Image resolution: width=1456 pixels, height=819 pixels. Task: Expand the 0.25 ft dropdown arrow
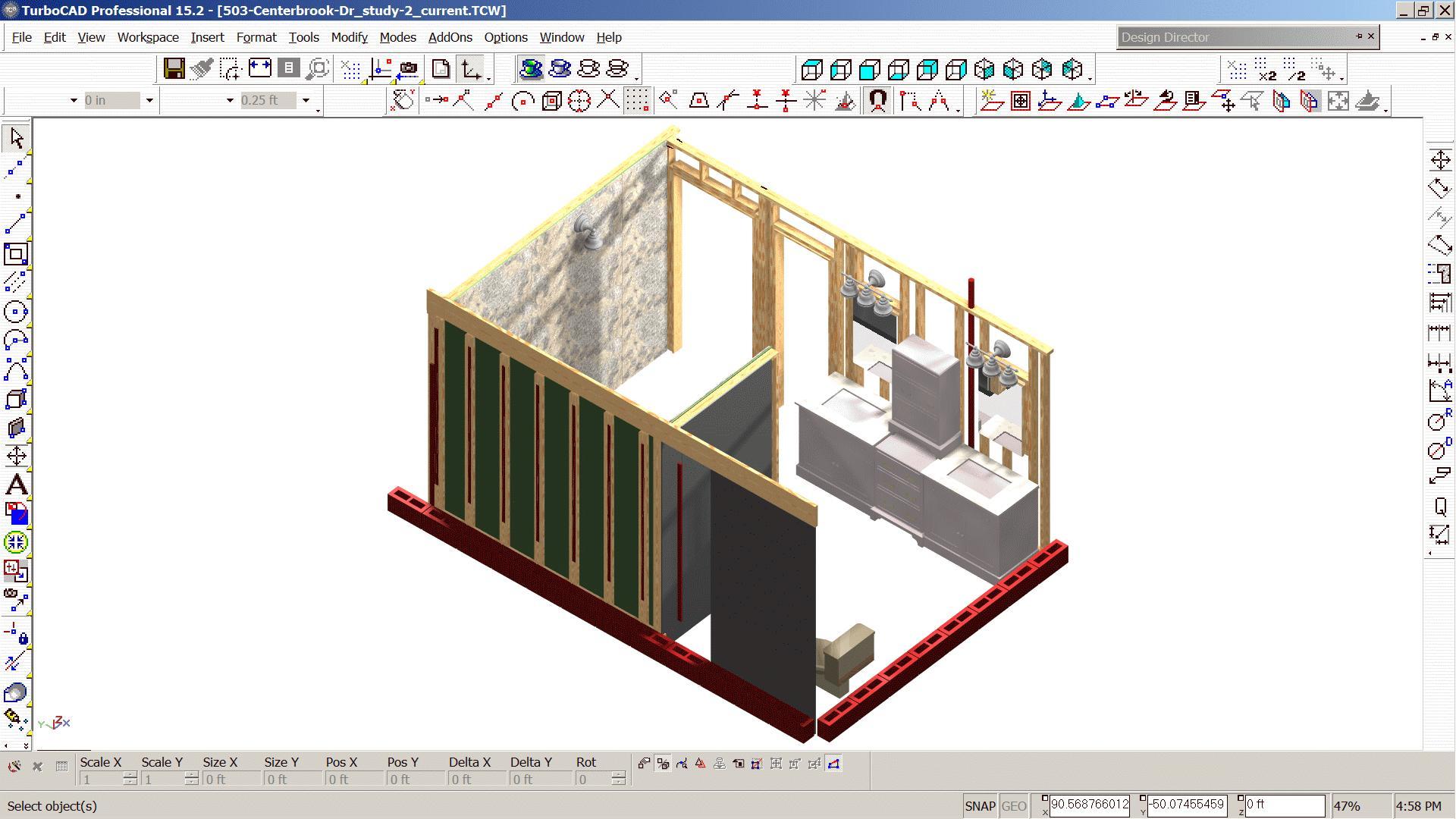coord(306,100)
